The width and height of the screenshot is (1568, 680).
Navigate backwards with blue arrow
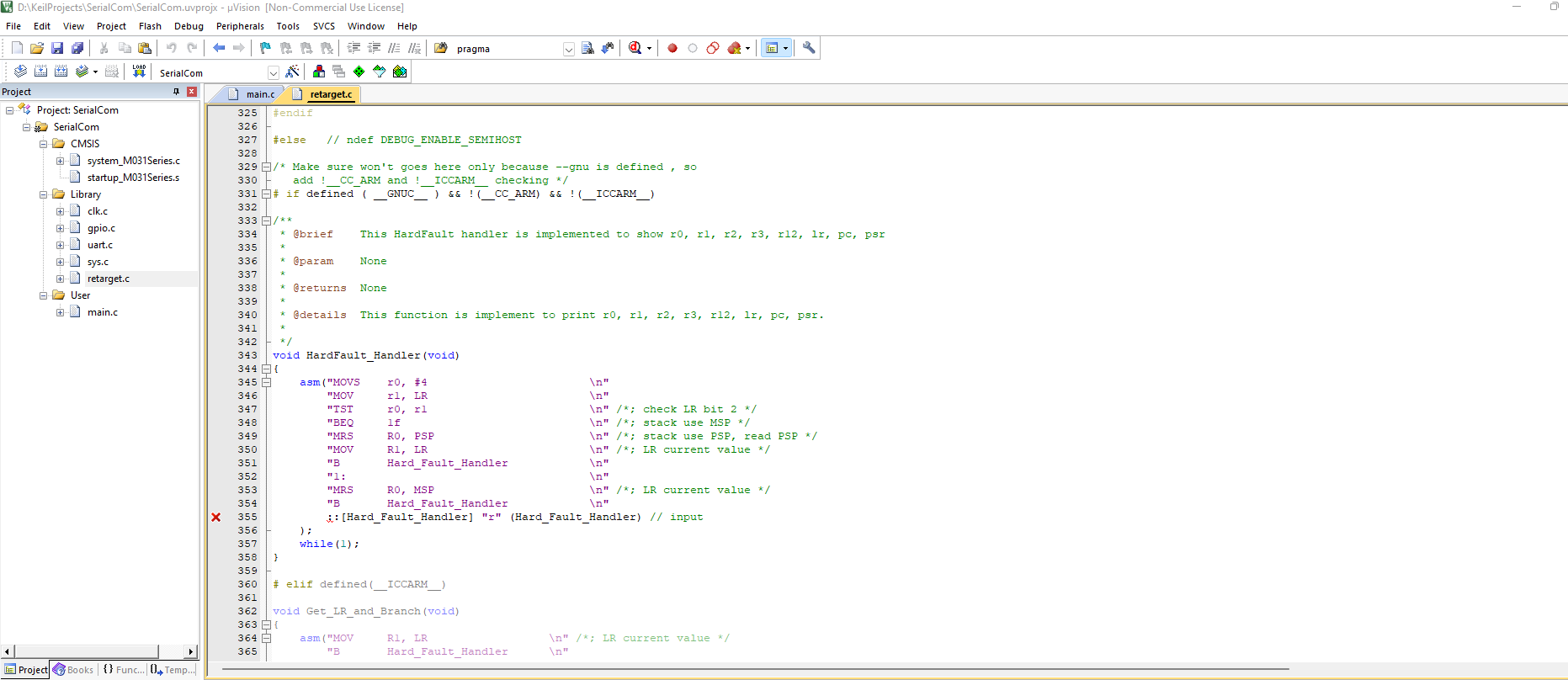[219, 48]
